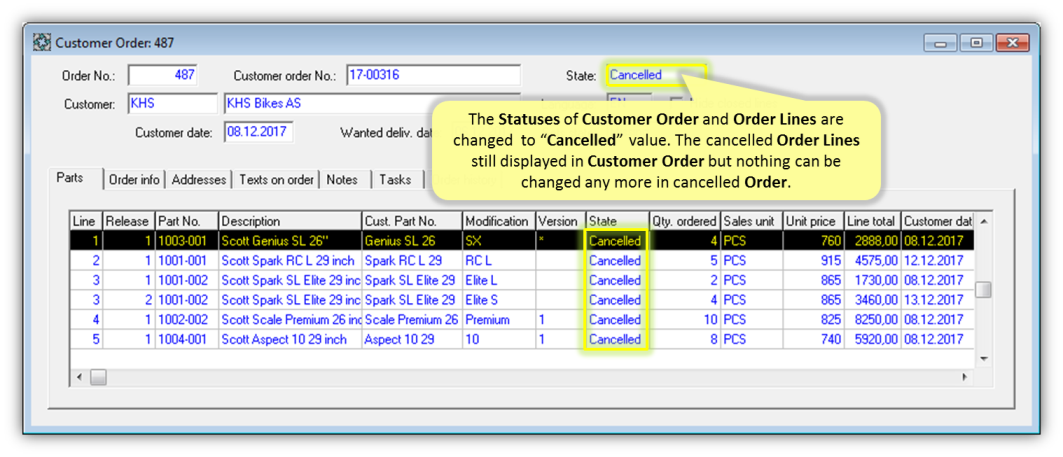1063x457 pixels.
Task: Maximize the Customer Order window
Action: coord(976,43)
